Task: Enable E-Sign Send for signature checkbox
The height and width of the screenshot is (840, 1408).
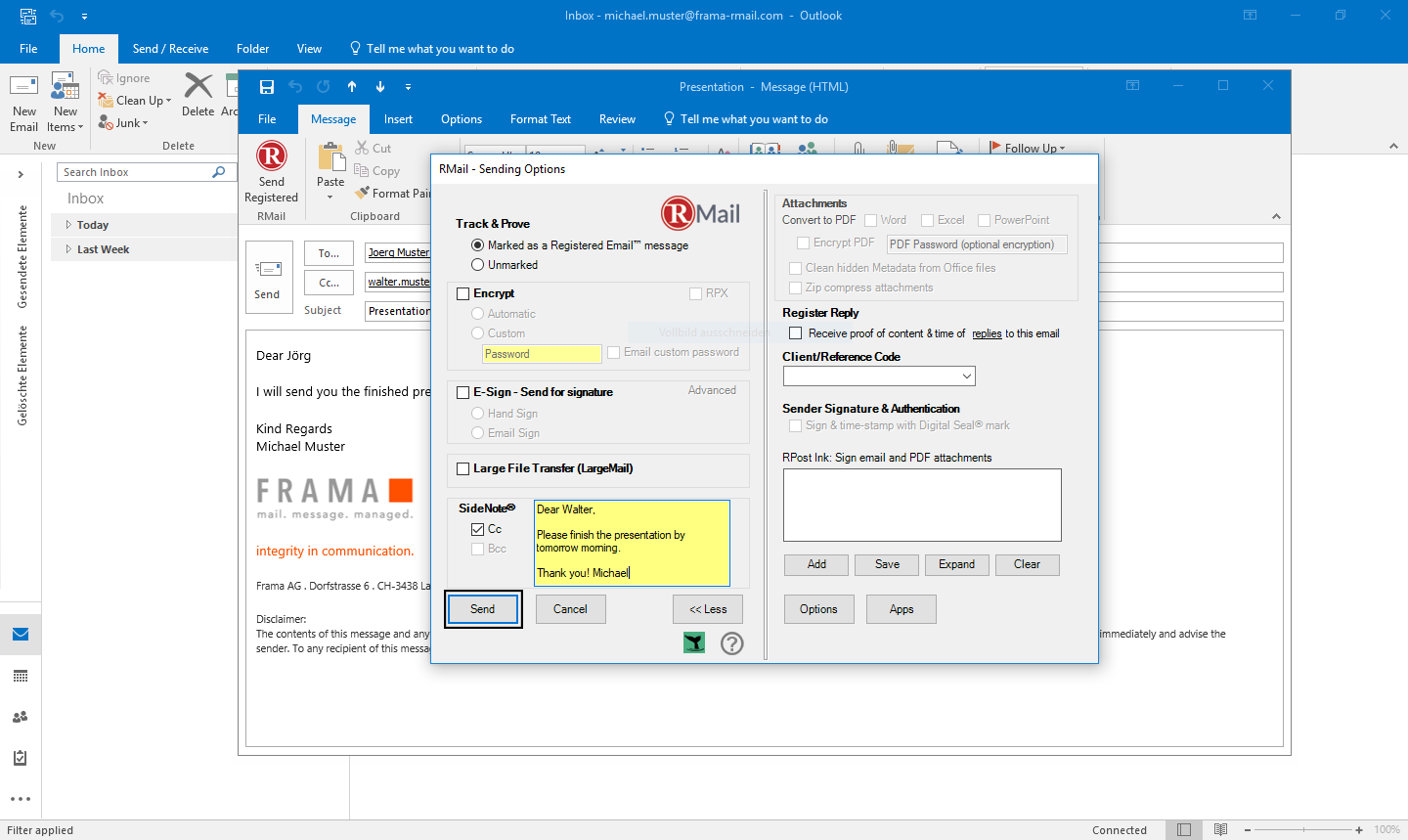Action: pos(463,392)
